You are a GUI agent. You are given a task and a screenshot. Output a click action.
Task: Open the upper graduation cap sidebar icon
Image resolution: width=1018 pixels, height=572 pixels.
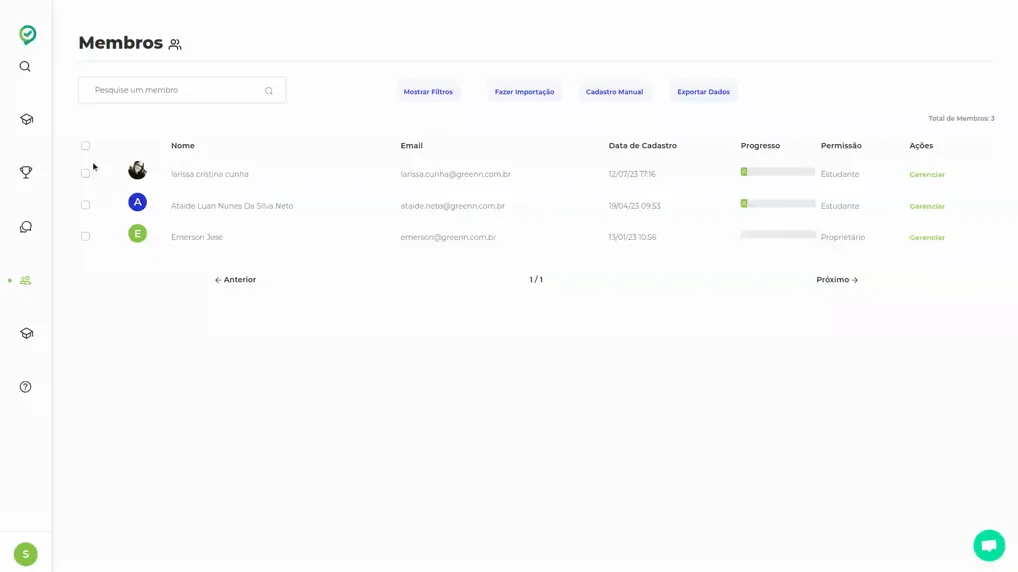(x=26, y=119)
